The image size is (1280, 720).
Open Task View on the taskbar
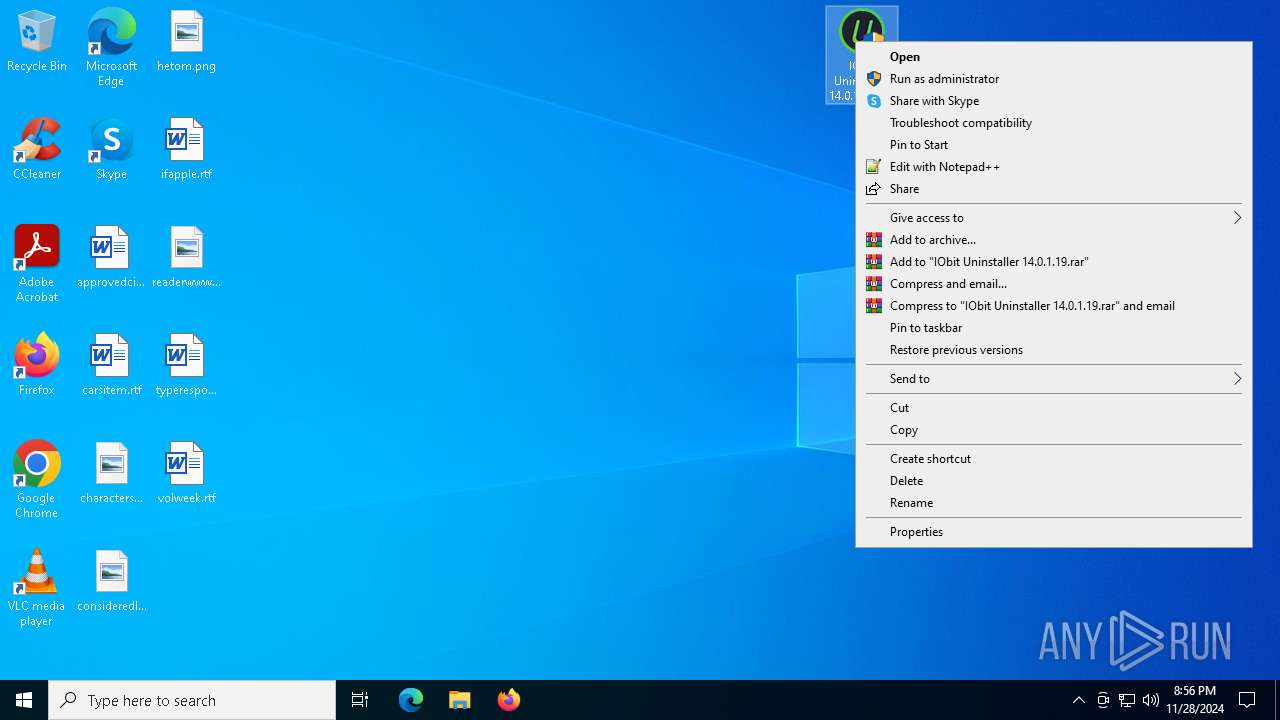[360, 700]
